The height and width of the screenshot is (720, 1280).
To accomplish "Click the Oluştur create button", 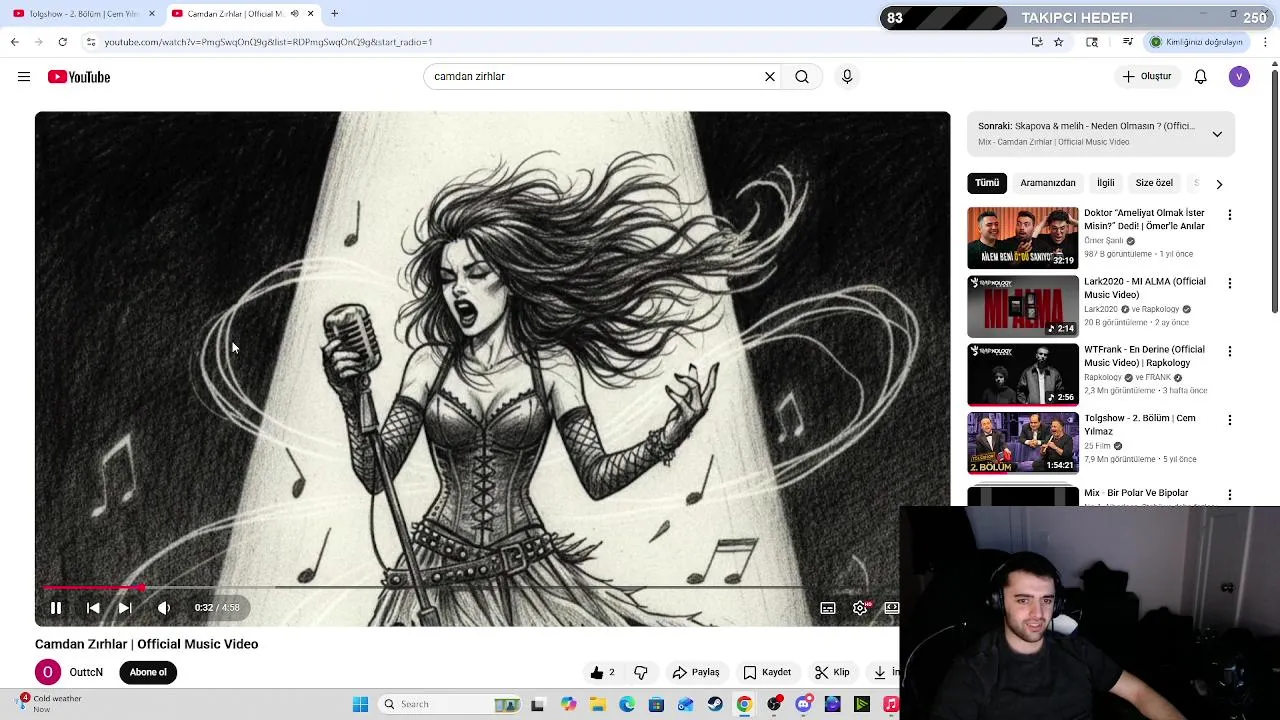I will pos(1147,76).
